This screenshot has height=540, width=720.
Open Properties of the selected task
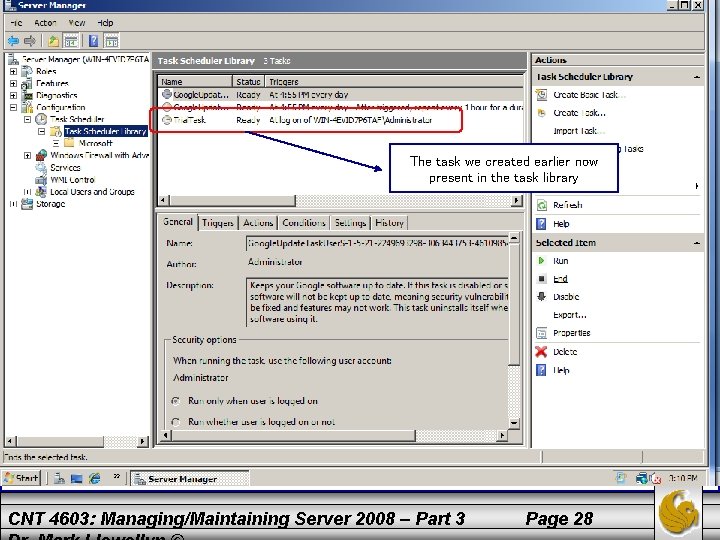(572, 333)
